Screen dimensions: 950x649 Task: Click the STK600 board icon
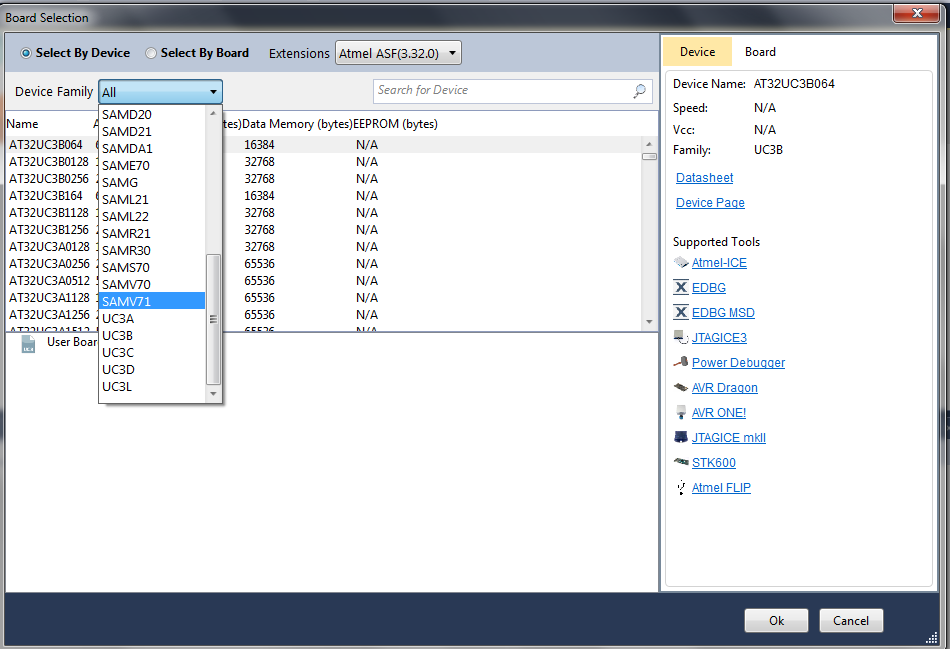click(681, 463)
